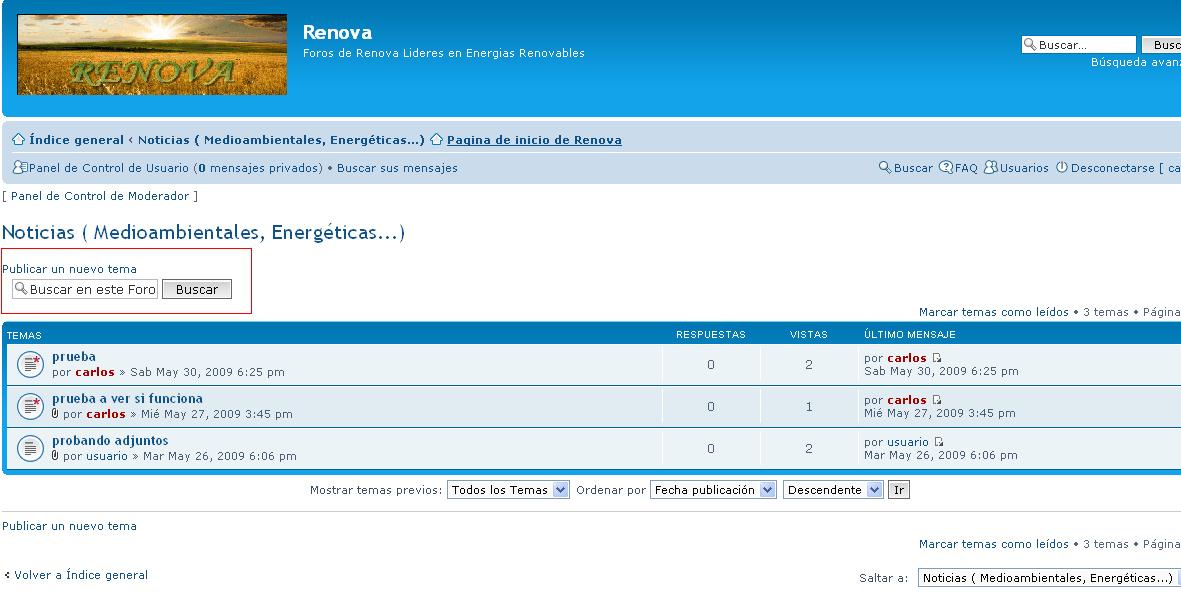The height and width of the screenshot is (593, 1181).
Task: Click 'ÚLTIMO MENSAJE' column header
Action: pyautogui.click(x=910, y=335)
